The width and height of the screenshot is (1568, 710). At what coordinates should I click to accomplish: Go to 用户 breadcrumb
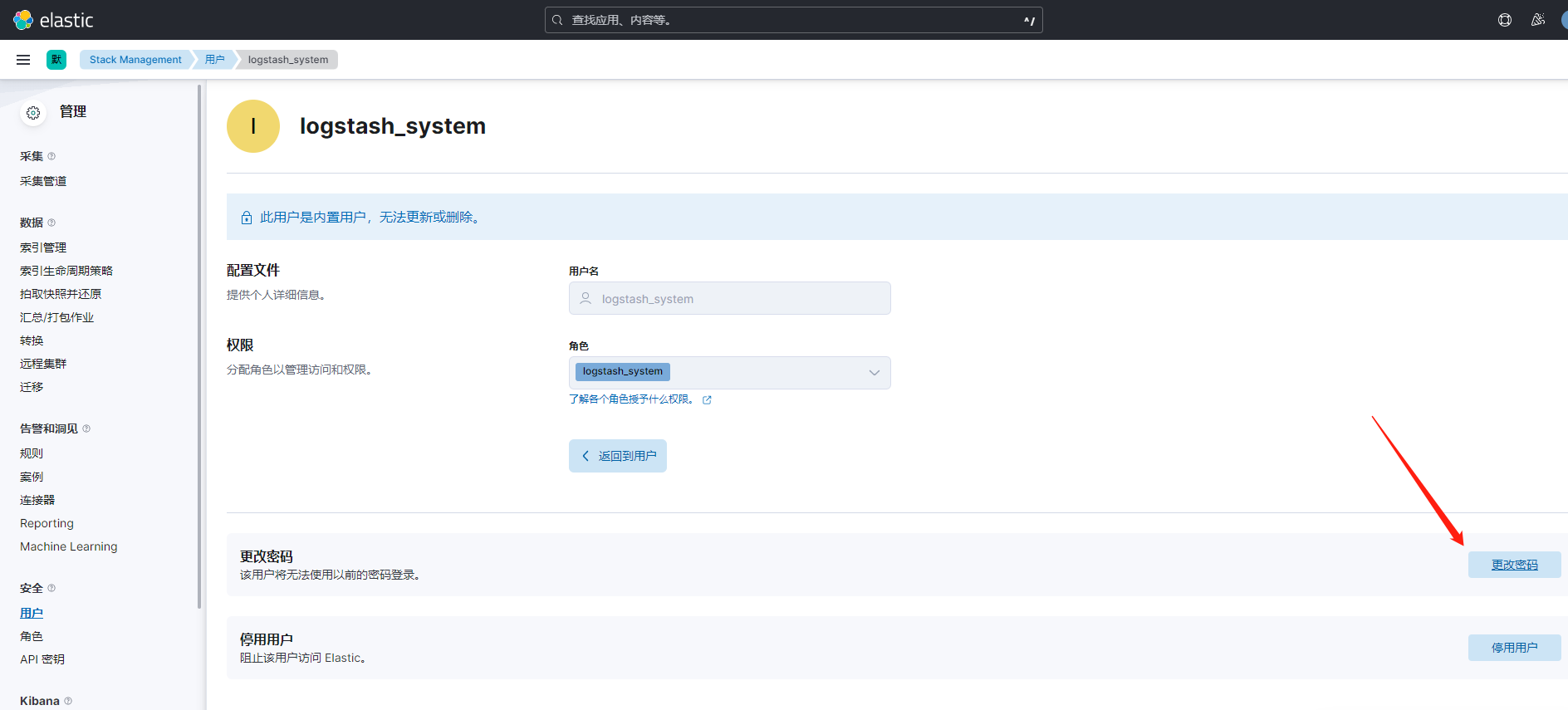coord(215,60)
